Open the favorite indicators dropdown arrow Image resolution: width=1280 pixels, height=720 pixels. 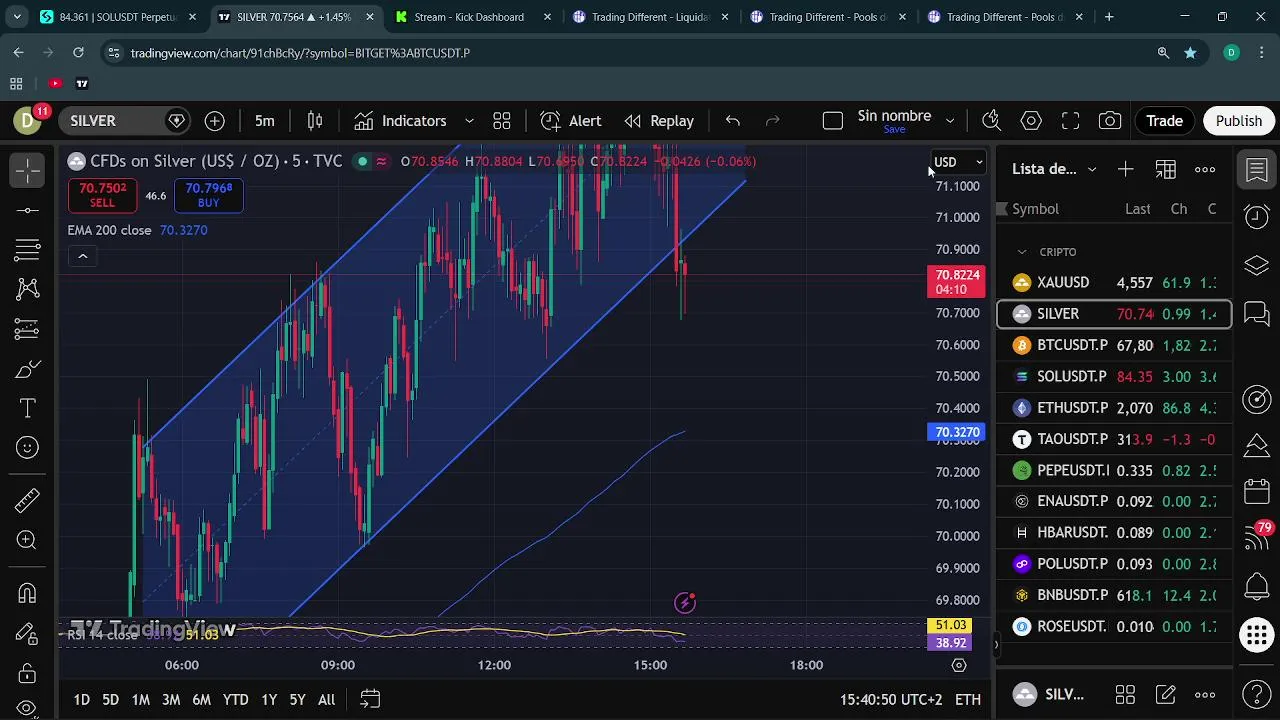click(x=469, y=121)
